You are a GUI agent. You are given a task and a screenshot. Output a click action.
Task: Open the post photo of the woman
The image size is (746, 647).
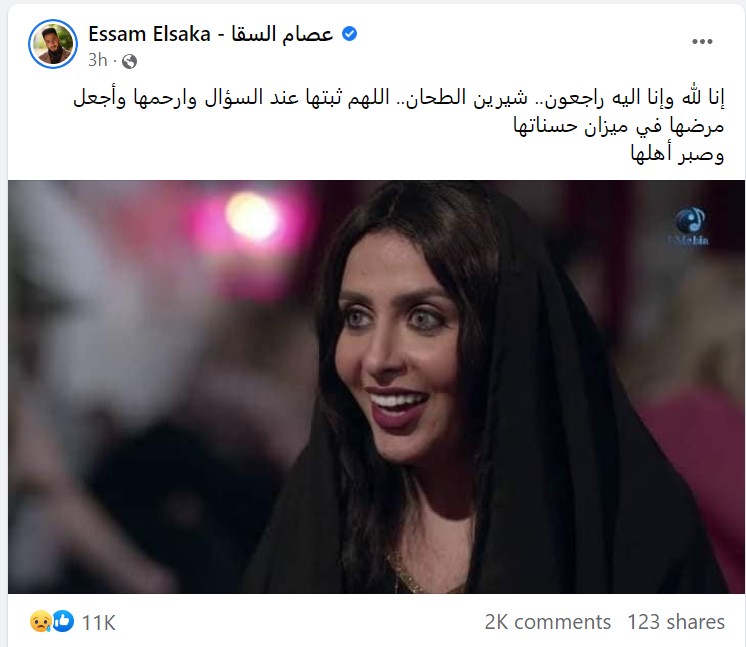coord(376,387)
